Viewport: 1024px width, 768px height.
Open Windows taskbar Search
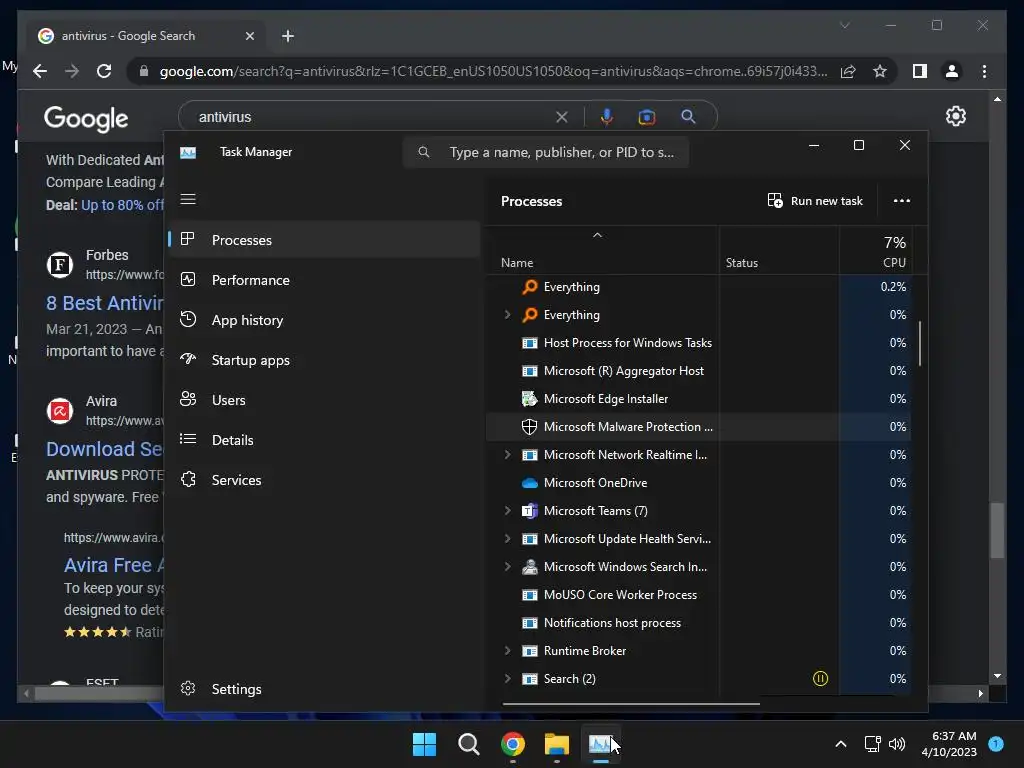click(x=468, y=744)
